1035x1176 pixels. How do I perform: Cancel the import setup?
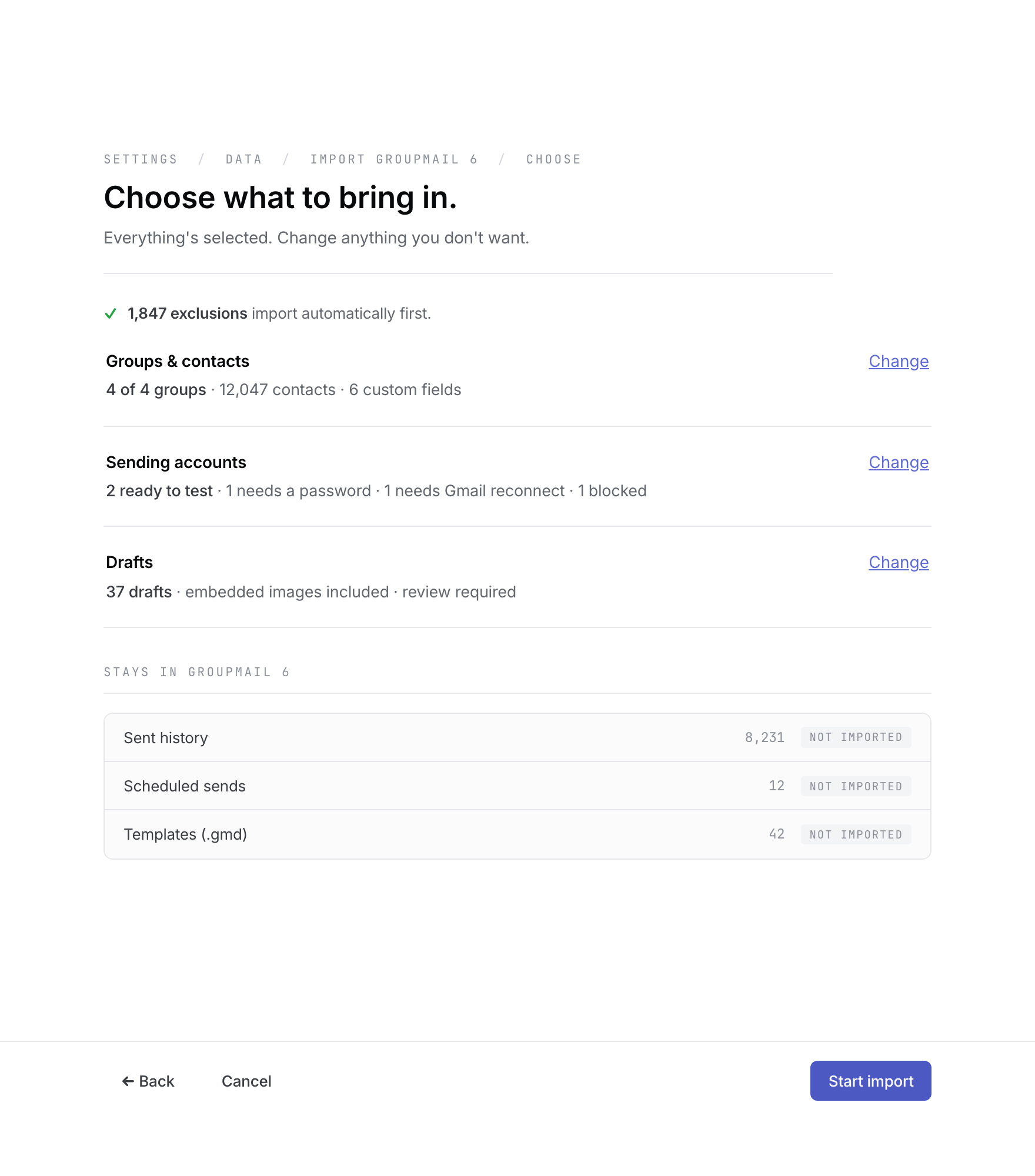pyautogui.click(x=246, y=1081)
